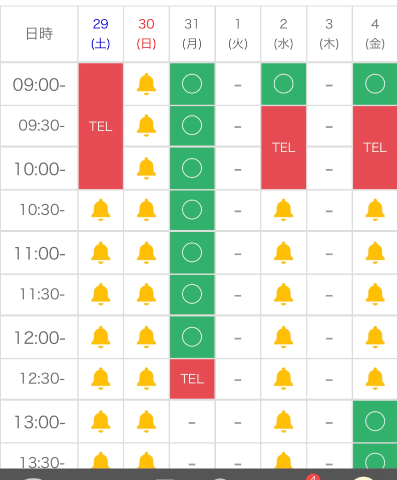Open the TEL slot Monday 31 at 12:30
The width and height of the screenshot is (397, 480).
[192, 379]
